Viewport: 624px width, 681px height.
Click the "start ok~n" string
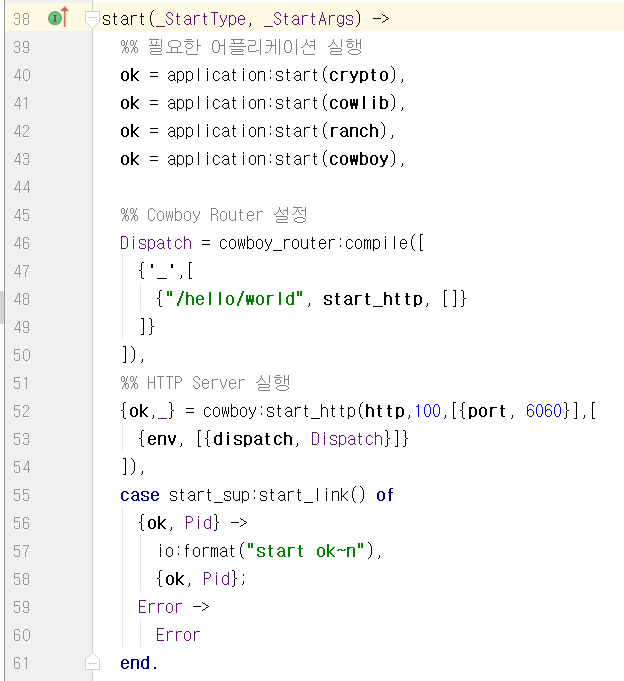click(306, 551)
